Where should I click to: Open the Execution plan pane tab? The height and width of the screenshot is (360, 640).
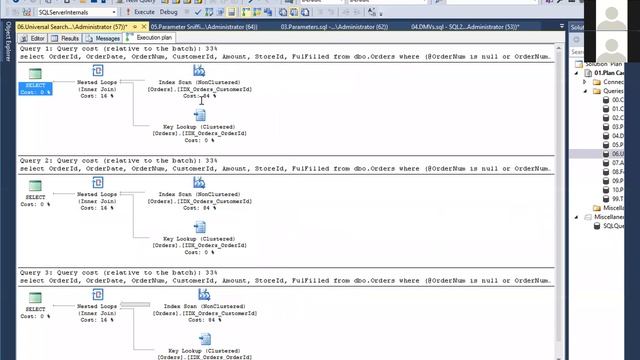click(x=149, y=38)
